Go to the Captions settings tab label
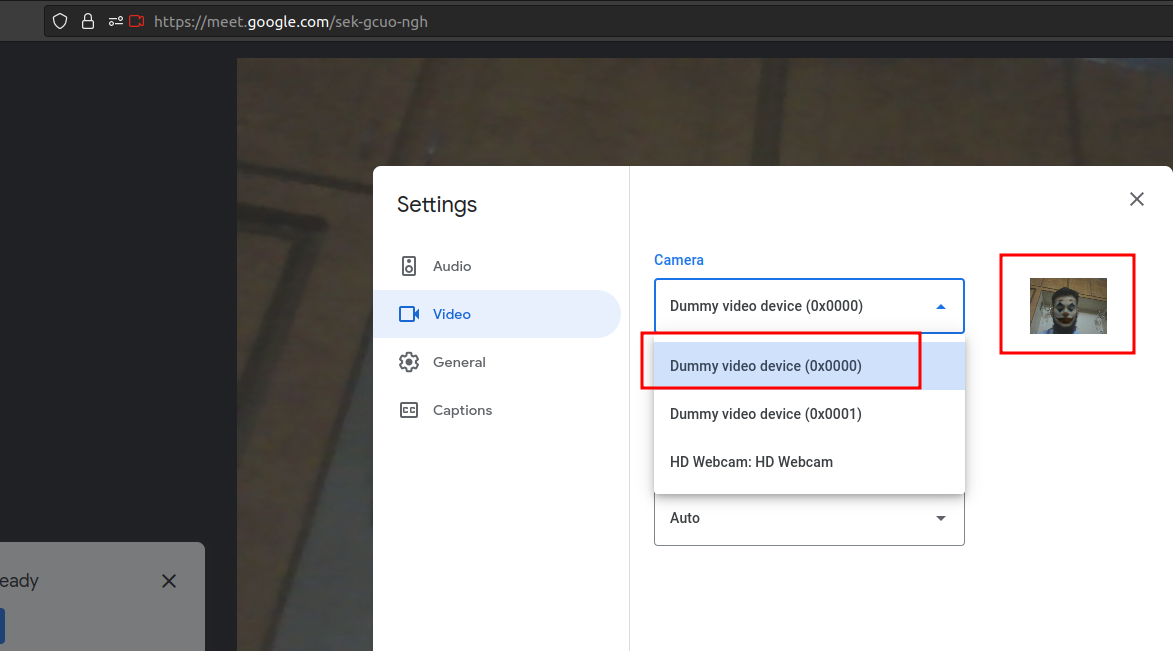The width and height of the screenshot is (1173, 651). (x=462, y=410)
